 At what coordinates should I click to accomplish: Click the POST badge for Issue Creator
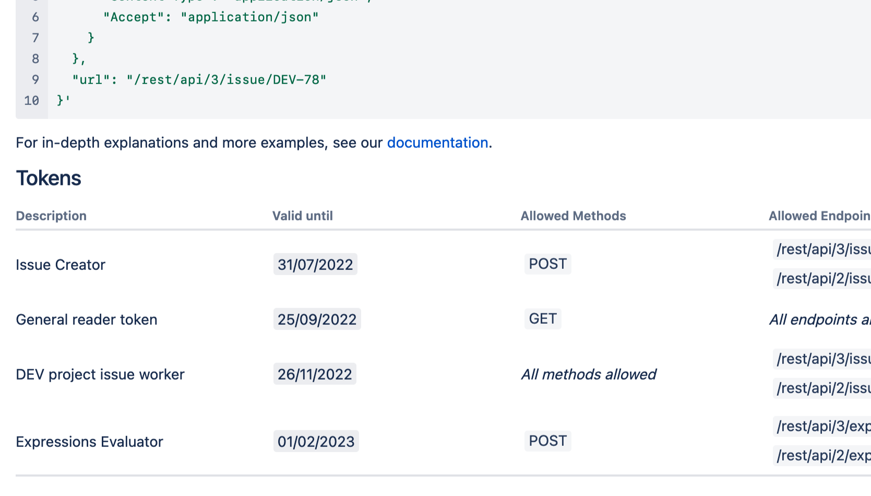point(548,264)
